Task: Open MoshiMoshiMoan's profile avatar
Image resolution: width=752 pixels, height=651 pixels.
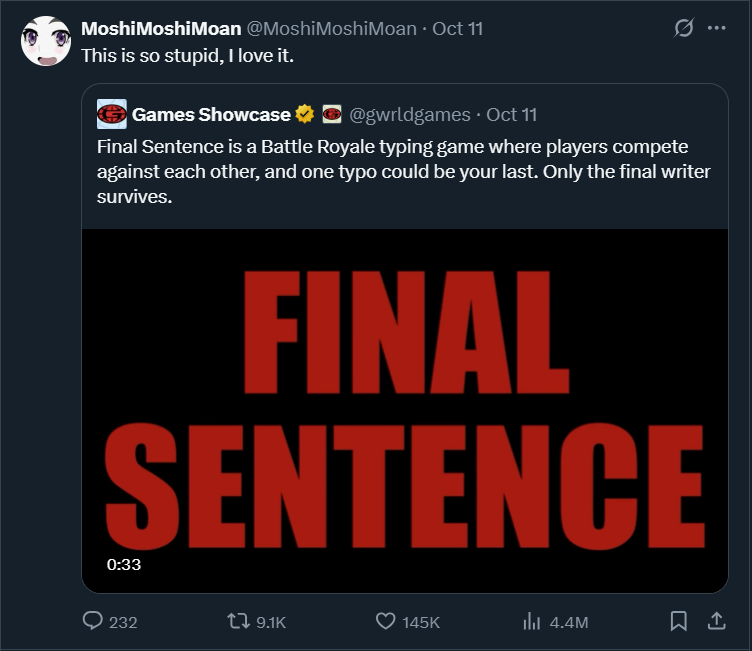Action: [45, 41]
